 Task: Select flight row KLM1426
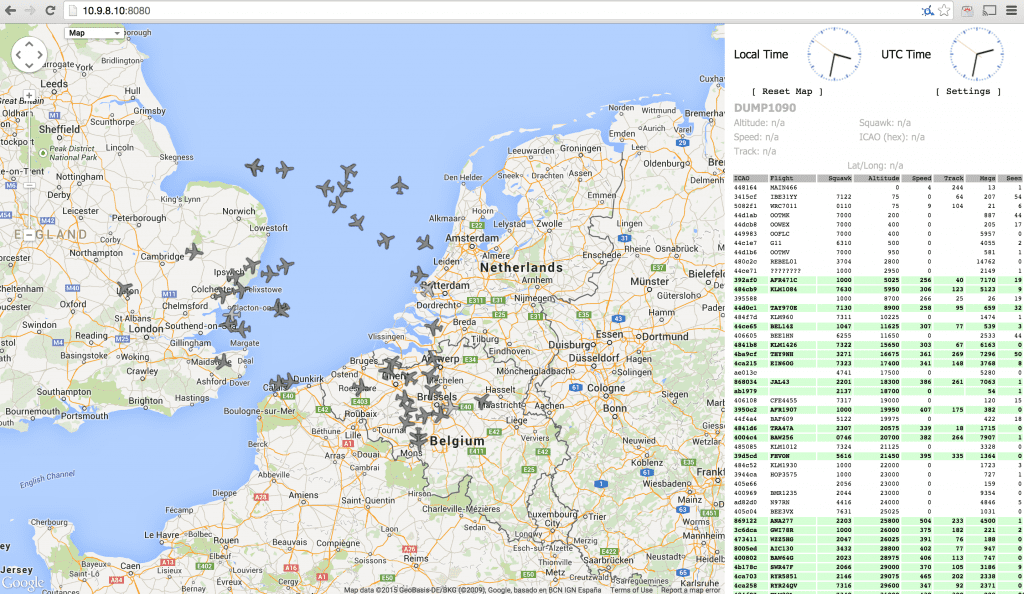(878, 345)
